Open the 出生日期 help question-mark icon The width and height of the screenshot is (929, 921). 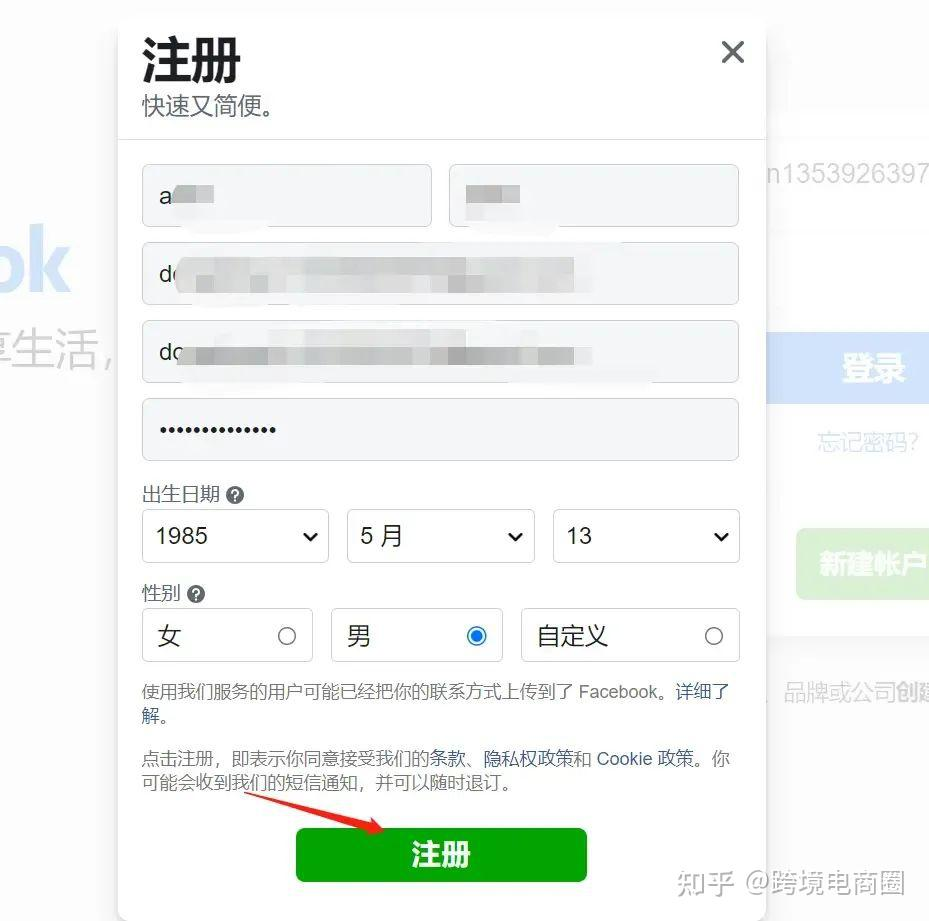click(x=235, y=495)
